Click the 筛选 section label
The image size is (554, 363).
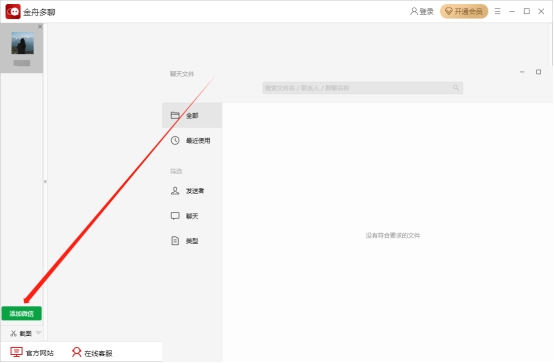pyautogui.click(x=176, y=171)
